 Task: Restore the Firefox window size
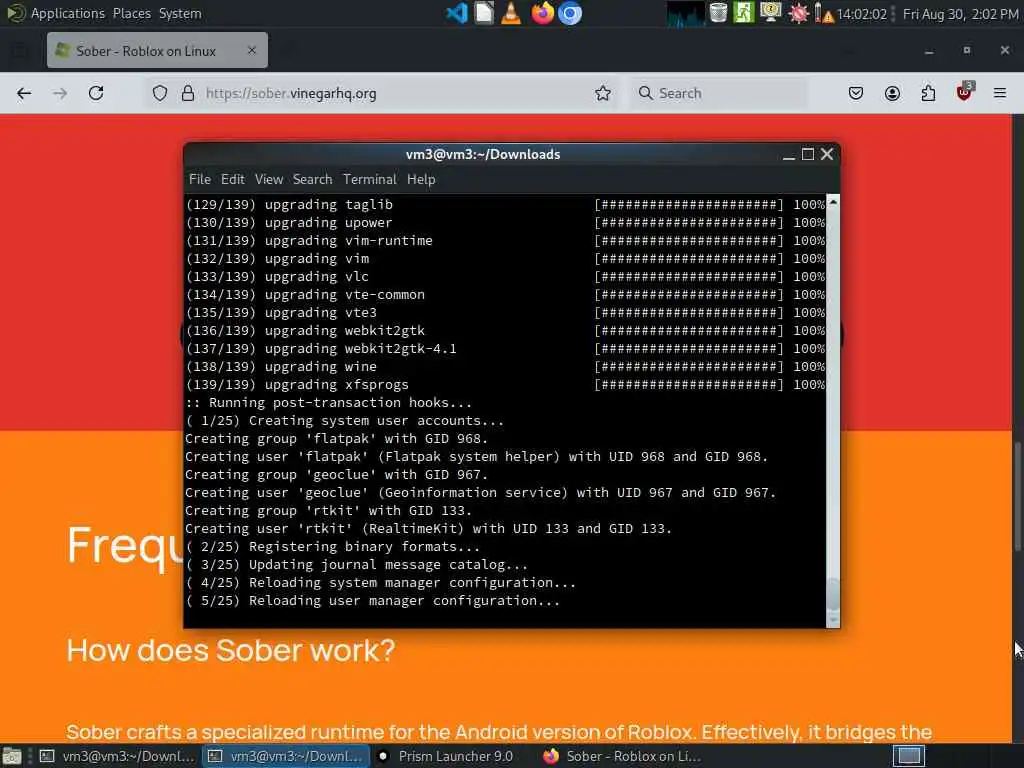[967, 50]
